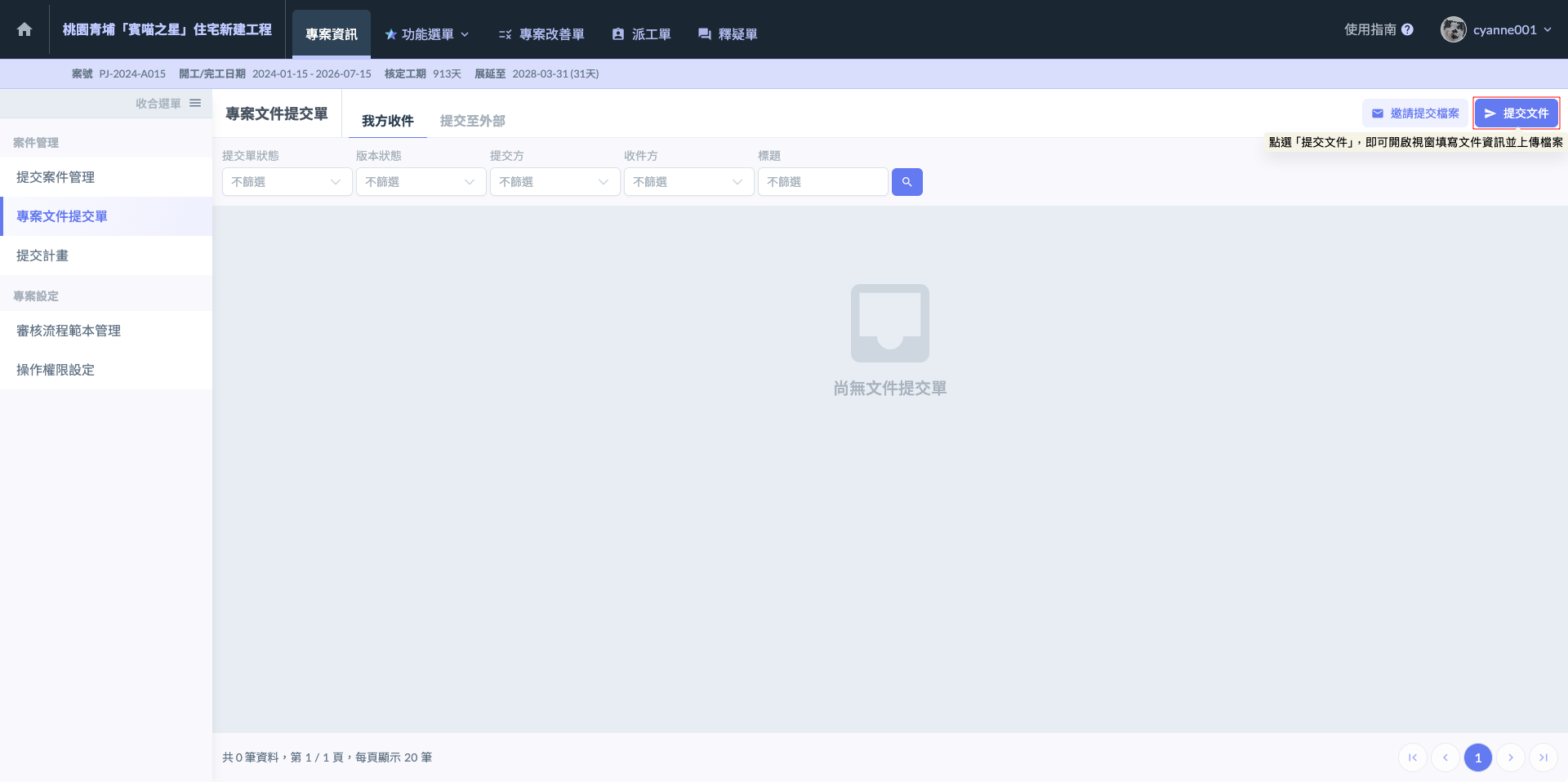
Task: Click project title 桃園青埔「賓喵之星」住宅新建工程
Action: click(x=167, y=29)
